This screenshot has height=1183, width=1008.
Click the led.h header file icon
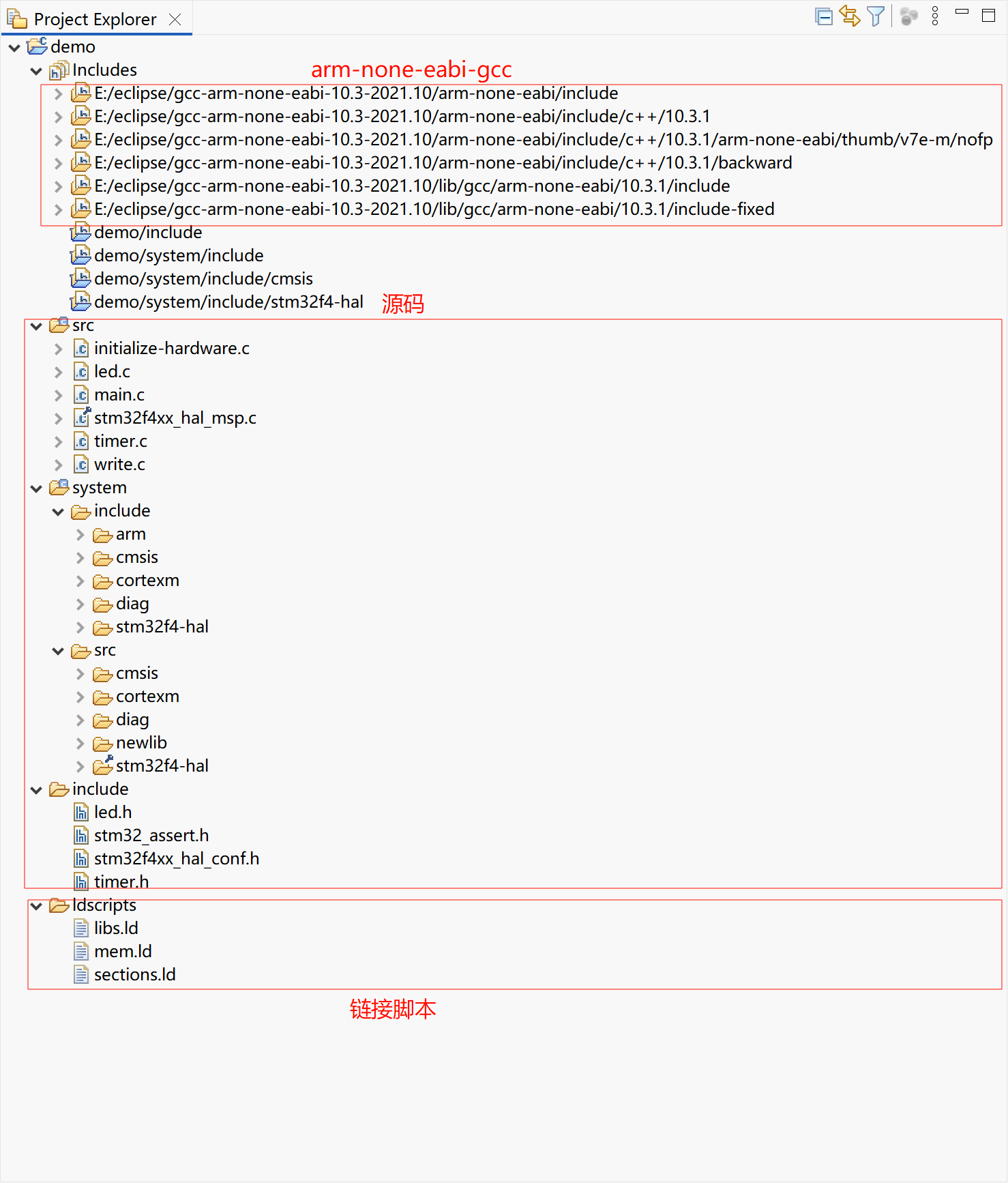click(x=81, y=813)
